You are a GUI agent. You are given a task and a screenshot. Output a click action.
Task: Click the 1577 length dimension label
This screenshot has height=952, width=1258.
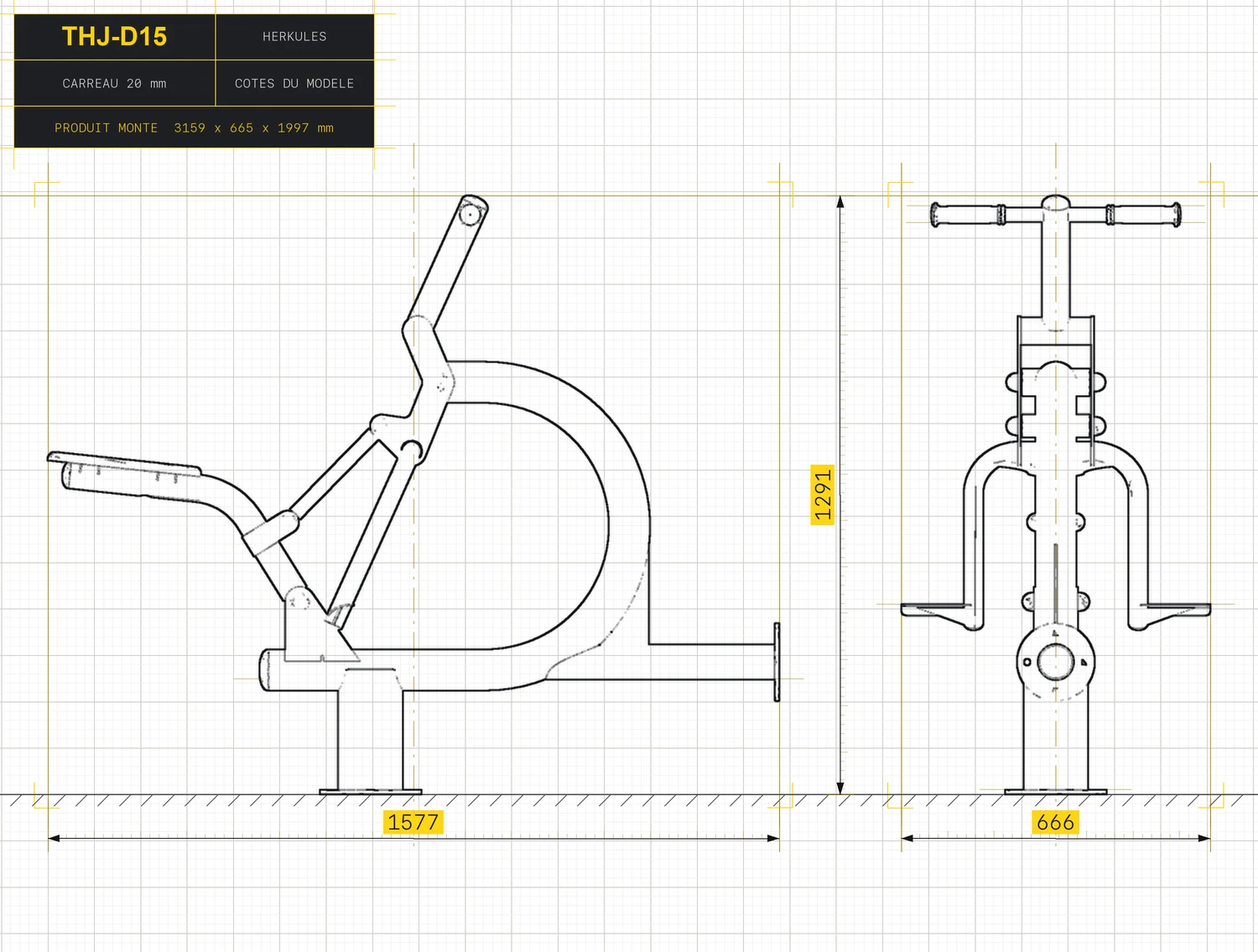413,822
